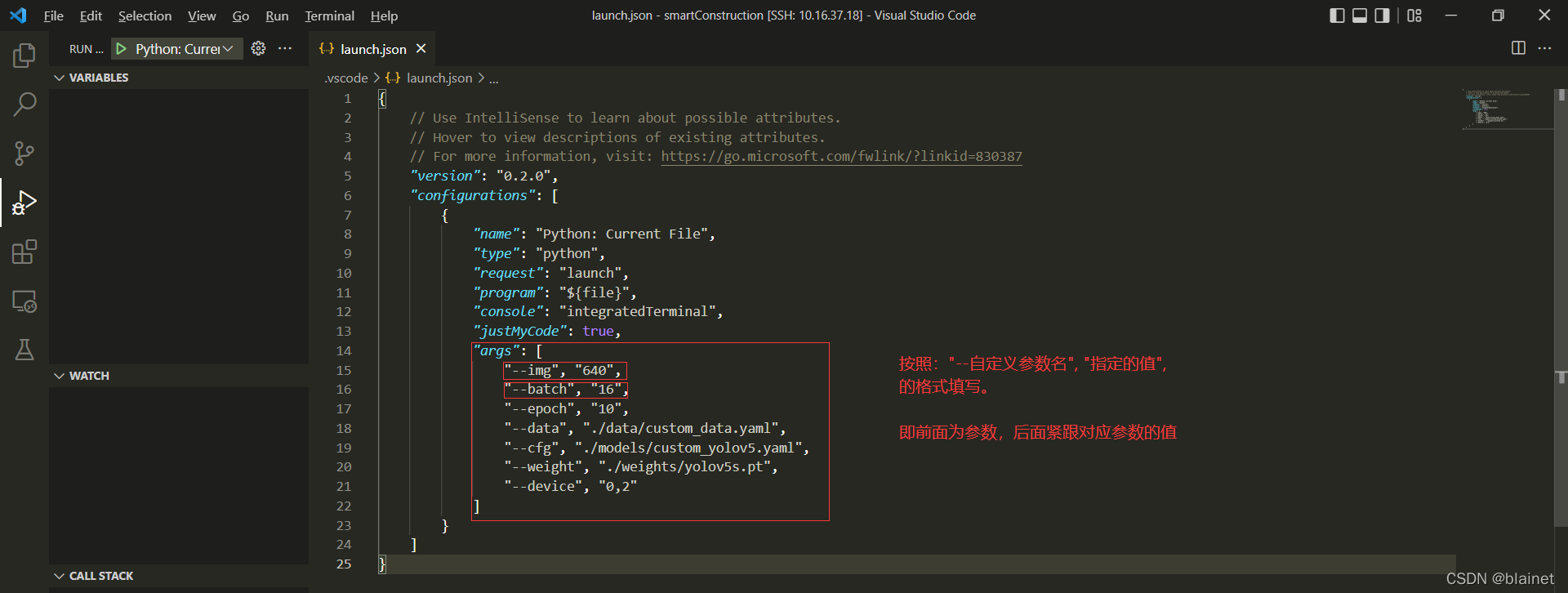Click the VS Code logo icon
This screenshot has width=1568, height=593.
[x=18, y=16]
